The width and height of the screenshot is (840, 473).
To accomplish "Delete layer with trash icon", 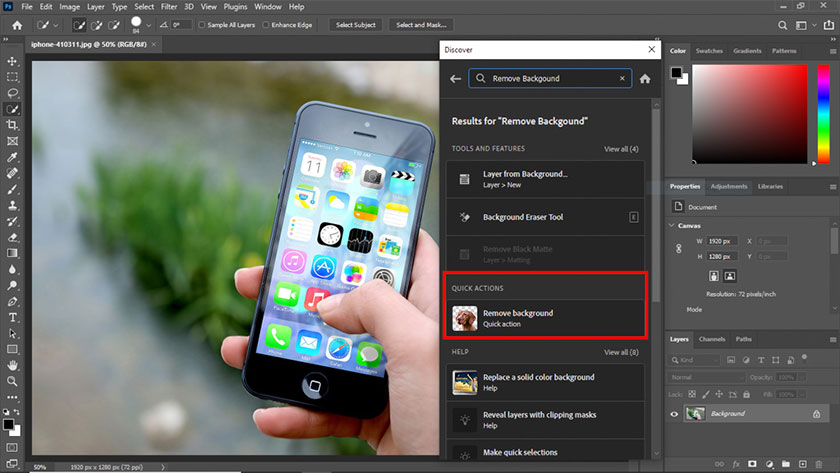I will point(819,464).
